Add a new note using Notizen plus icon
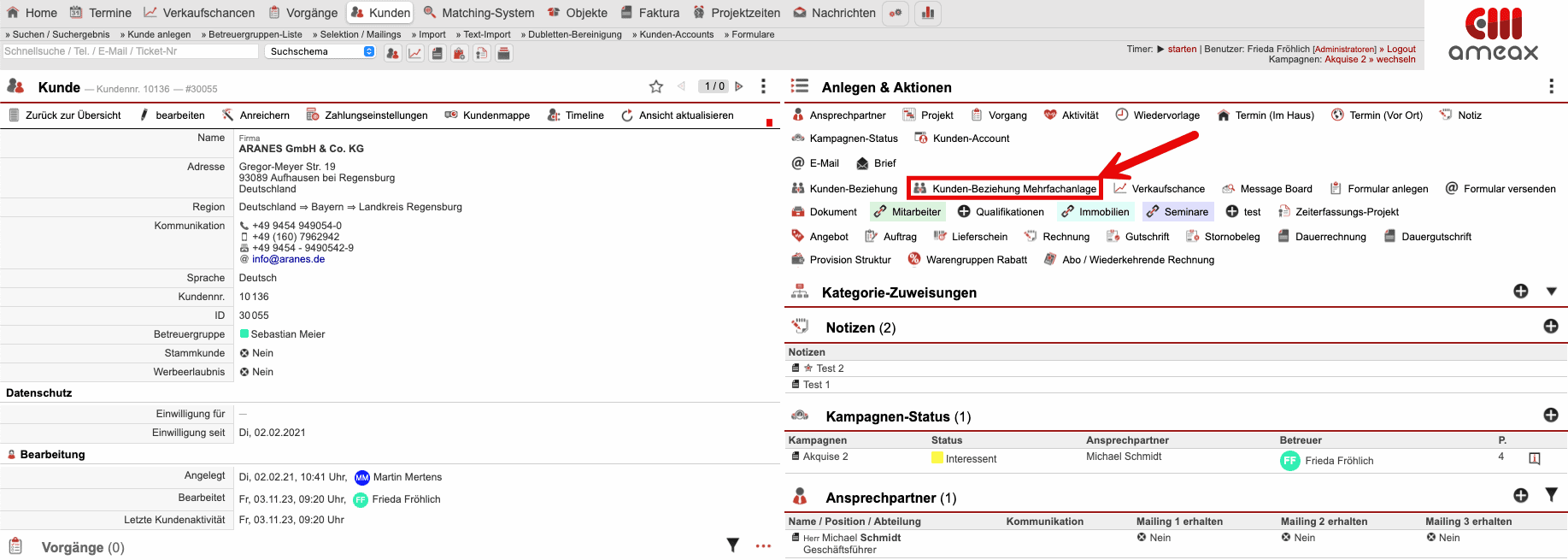 [1551, 327]
